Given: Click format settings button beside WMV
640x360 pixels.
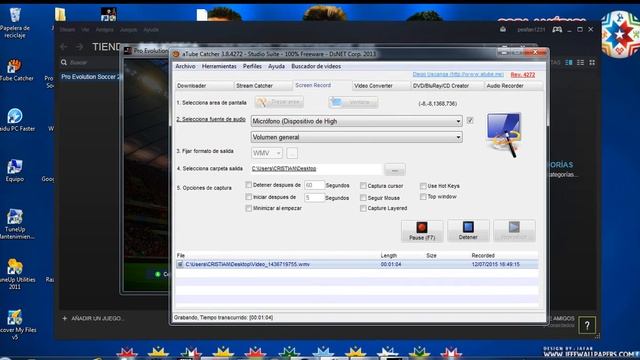Looking at the screenshot, I should (x=292, y=153).
